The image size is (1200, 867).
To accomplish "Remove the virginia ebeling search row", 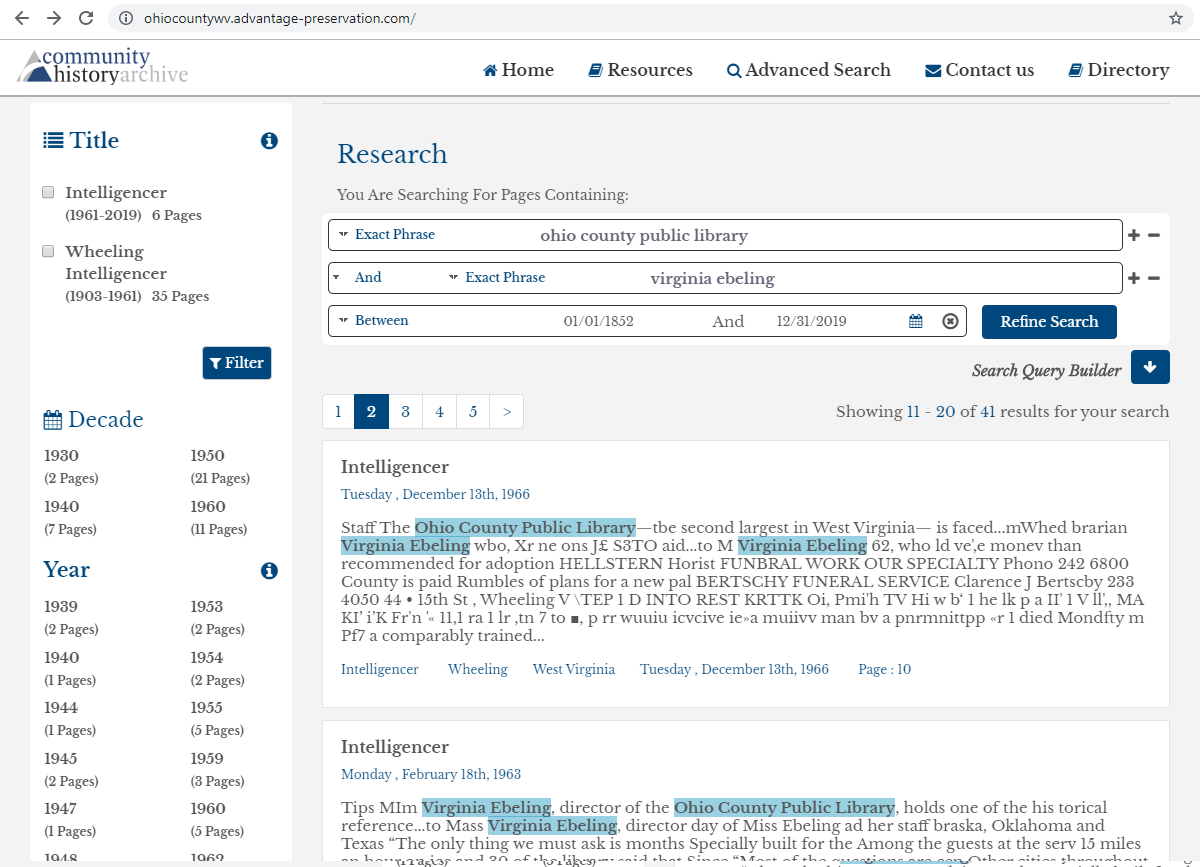I will 1154,278.
